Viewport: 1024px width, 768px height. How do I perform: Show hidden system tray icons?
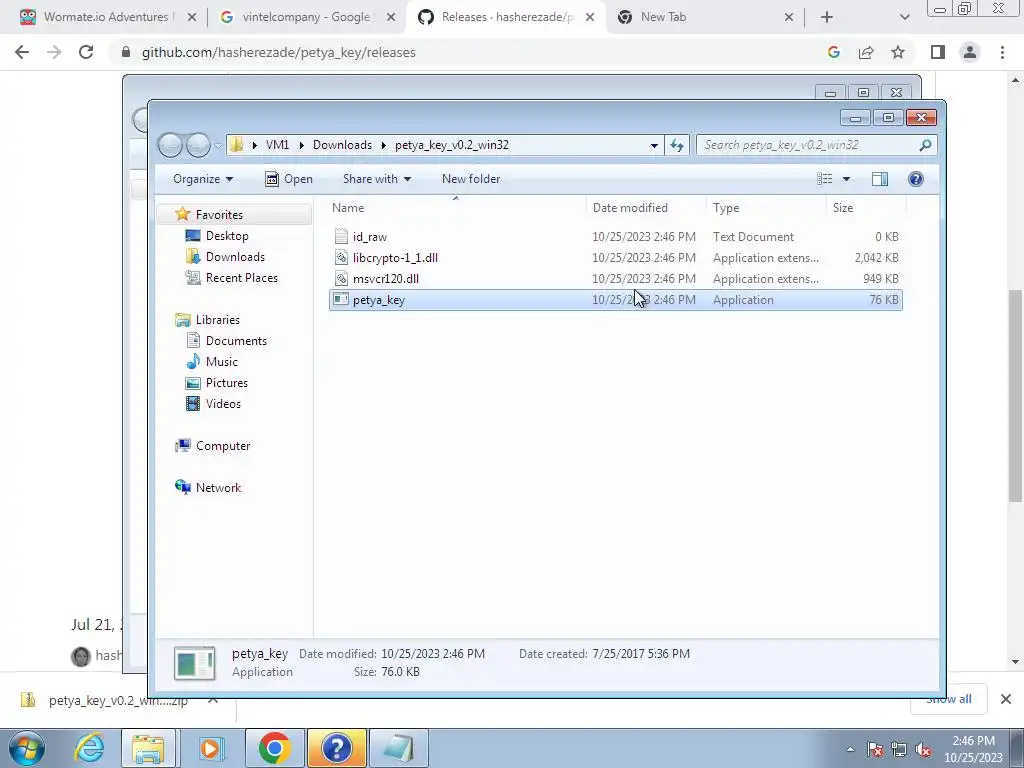pos(850,749)
